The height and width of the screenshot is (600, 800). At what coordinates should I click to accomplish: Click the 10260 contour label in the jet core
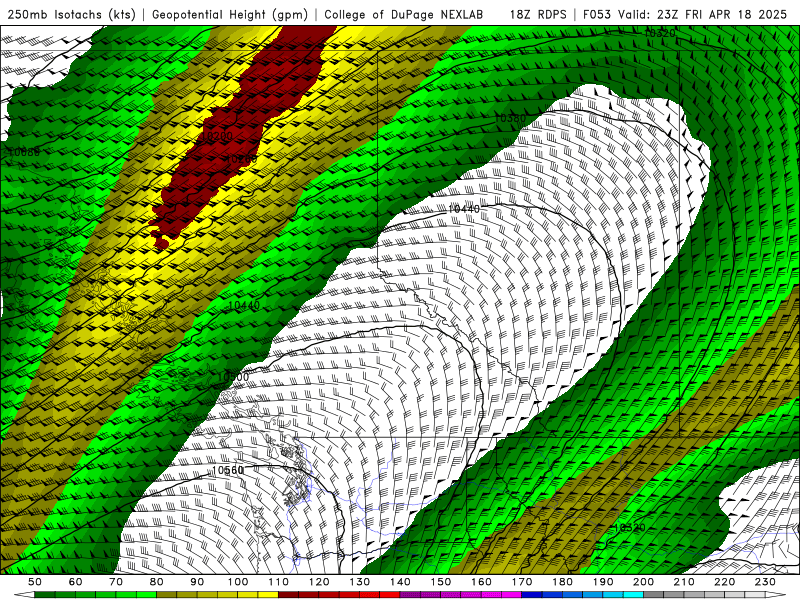[x=241, y=159]
